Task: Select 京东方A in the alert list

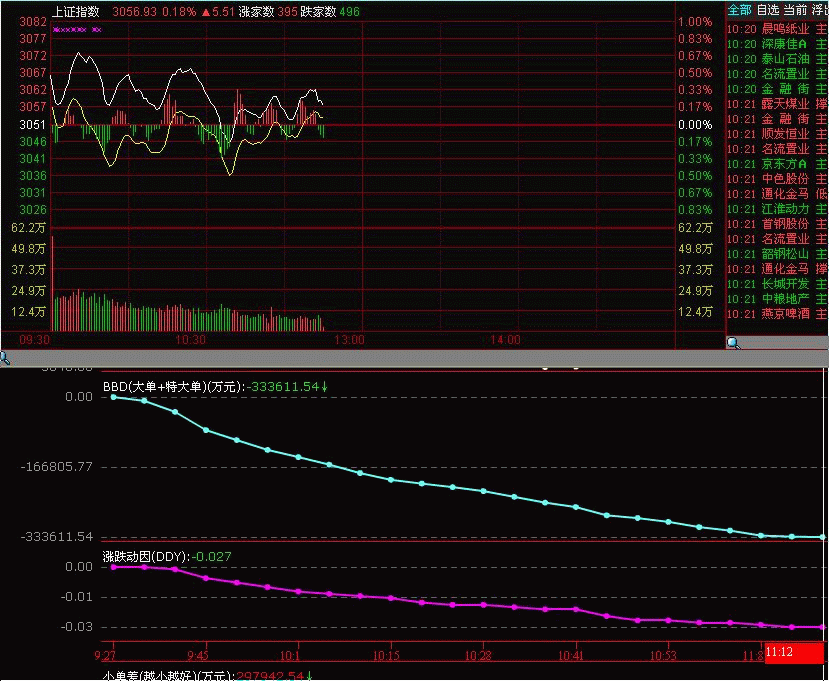Action: coord(777,164)
